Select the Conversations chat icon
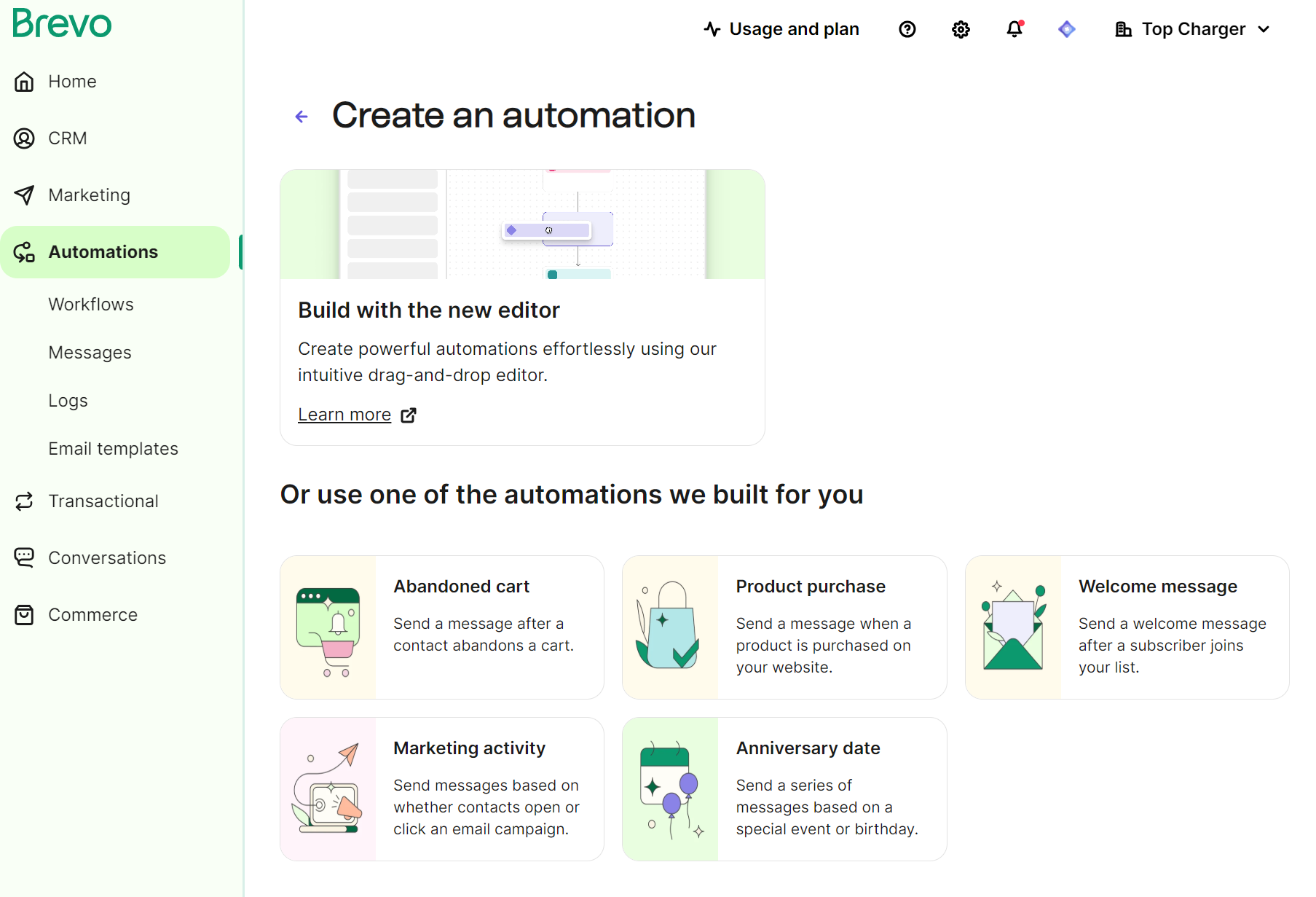Image resolution: width=1316 pixels, height=897 pixels. click(24, 557)
